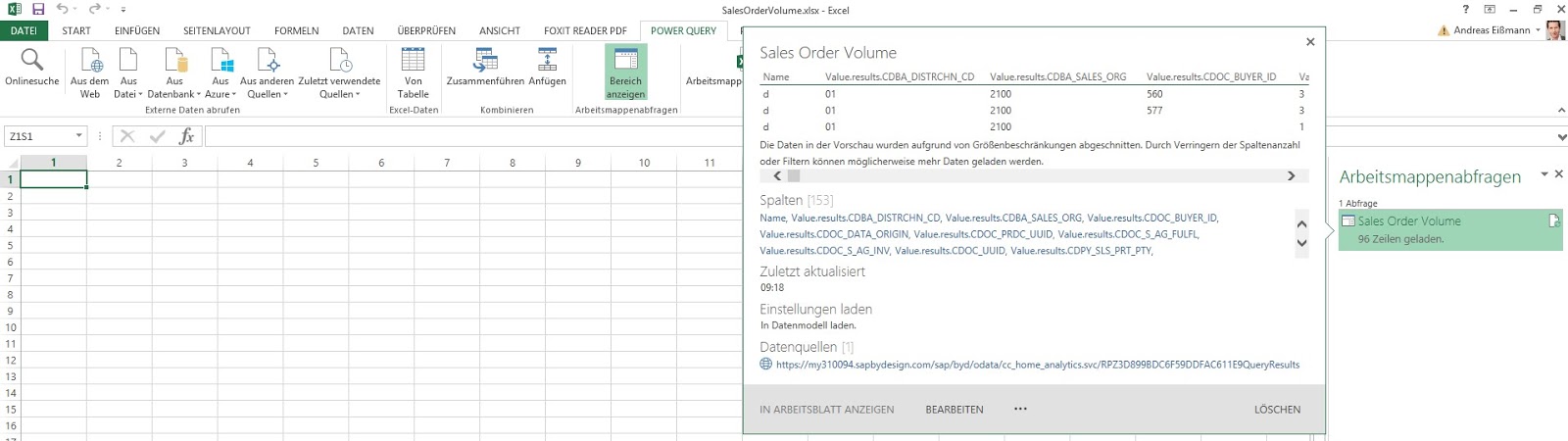Viewport: 1568px width, 441px height.
Task: Click the Save icon in quick access toolbar
Action: click(38, 9)
